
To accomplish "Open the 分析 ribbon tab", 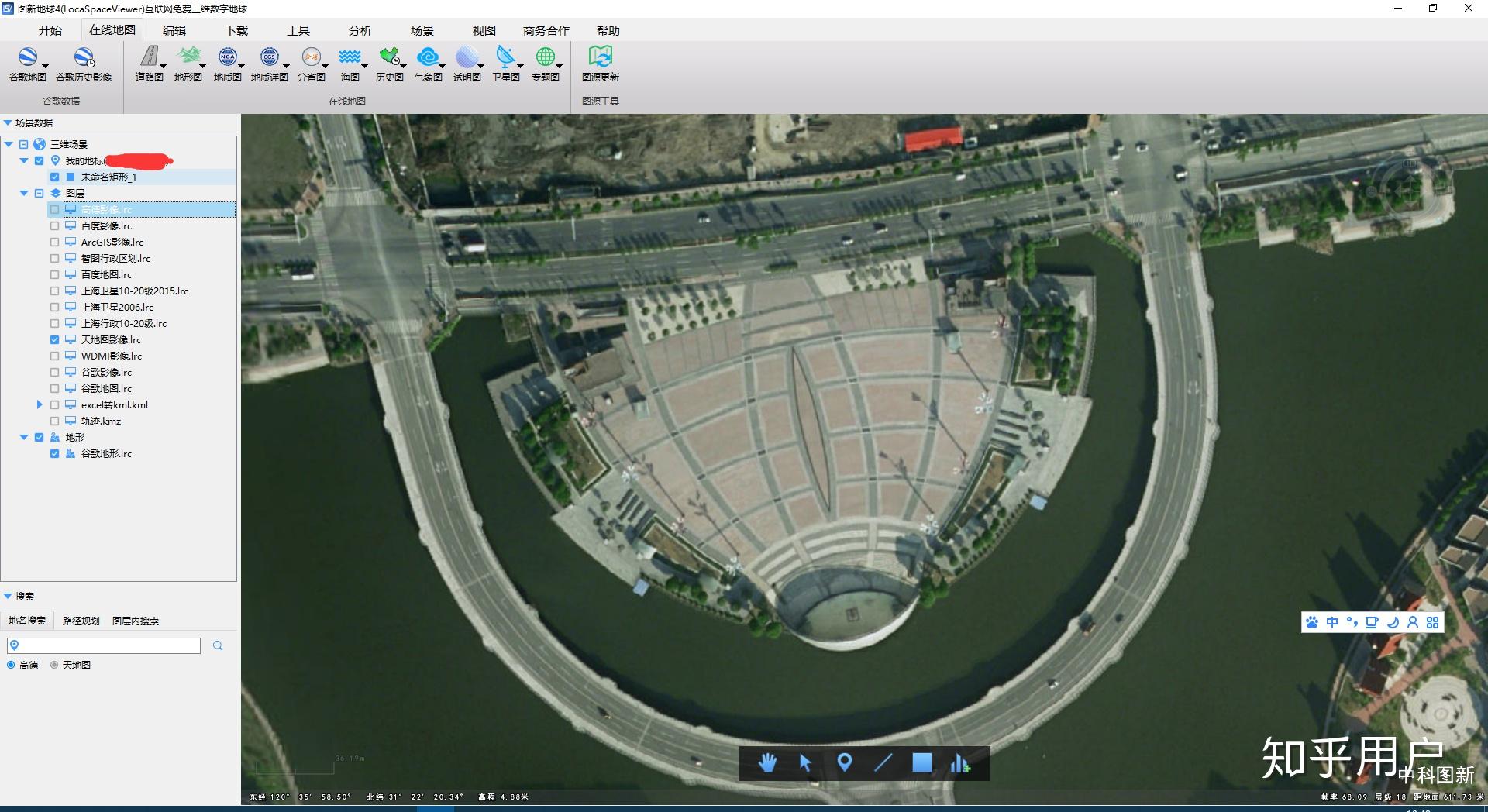I will point(360,30).
